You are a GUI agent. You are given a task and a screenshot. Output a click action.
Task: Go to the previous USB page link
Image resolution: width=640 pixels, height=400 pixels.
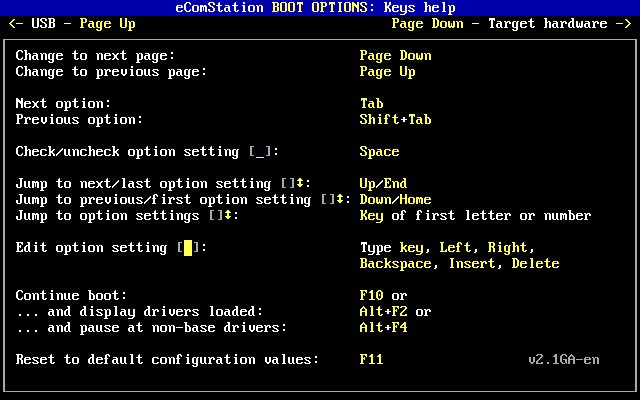(72, 24)
